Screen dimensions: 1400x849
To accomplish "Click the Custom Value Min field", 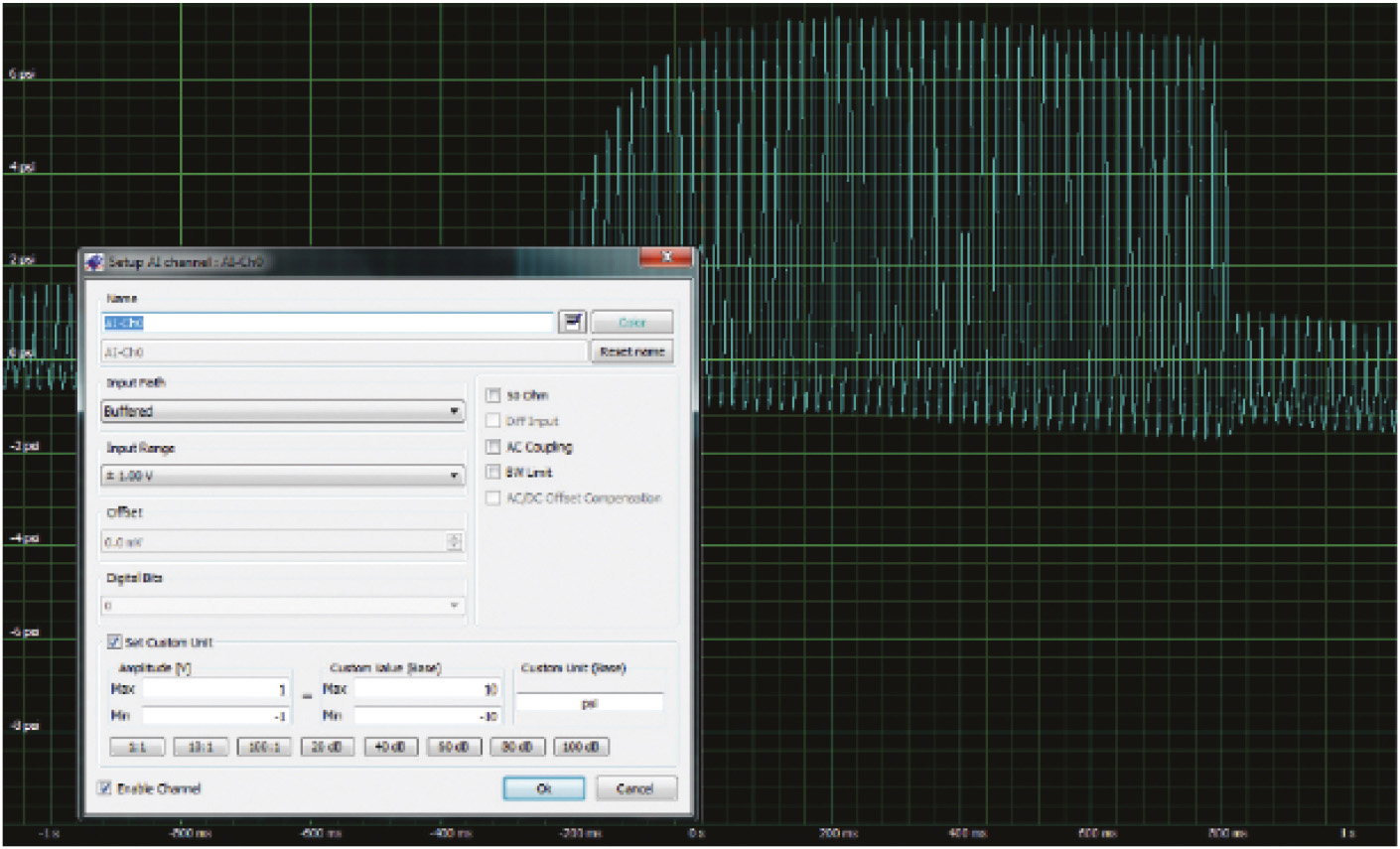I will pyautogui.click(x=426, y=716).
